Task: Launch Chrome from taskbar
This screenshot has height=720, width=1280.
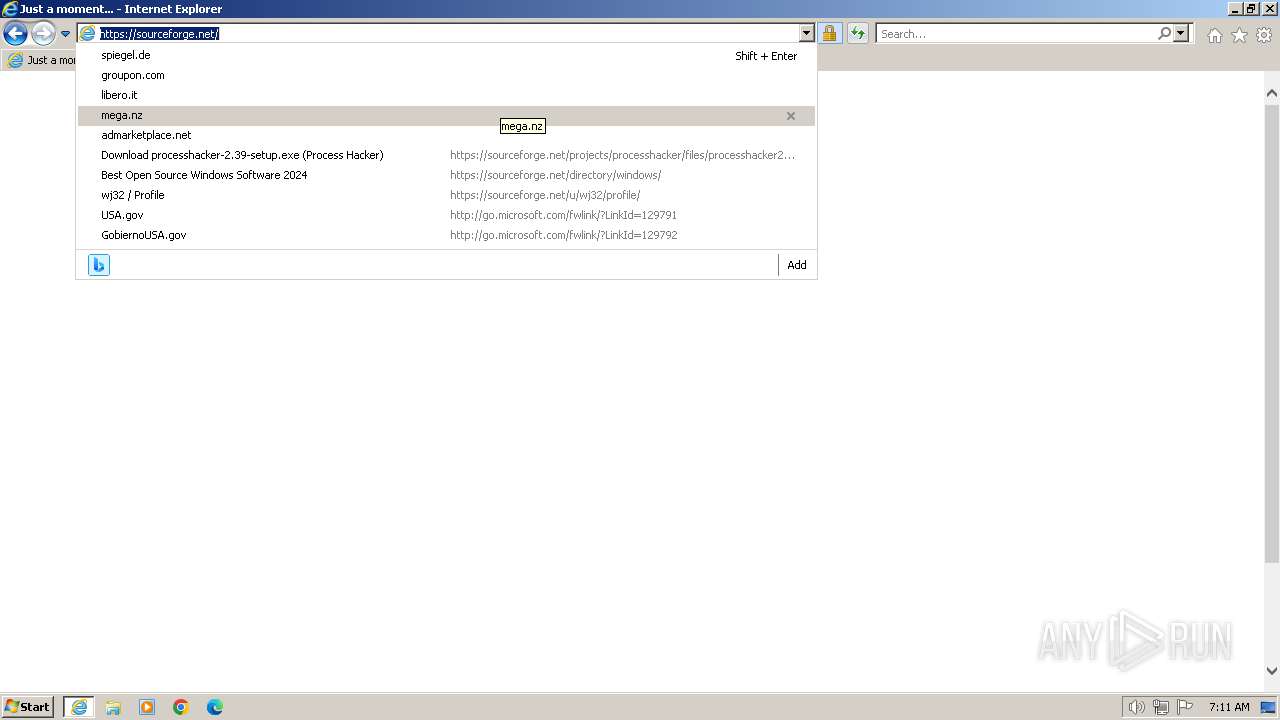Action: (181, 707)
